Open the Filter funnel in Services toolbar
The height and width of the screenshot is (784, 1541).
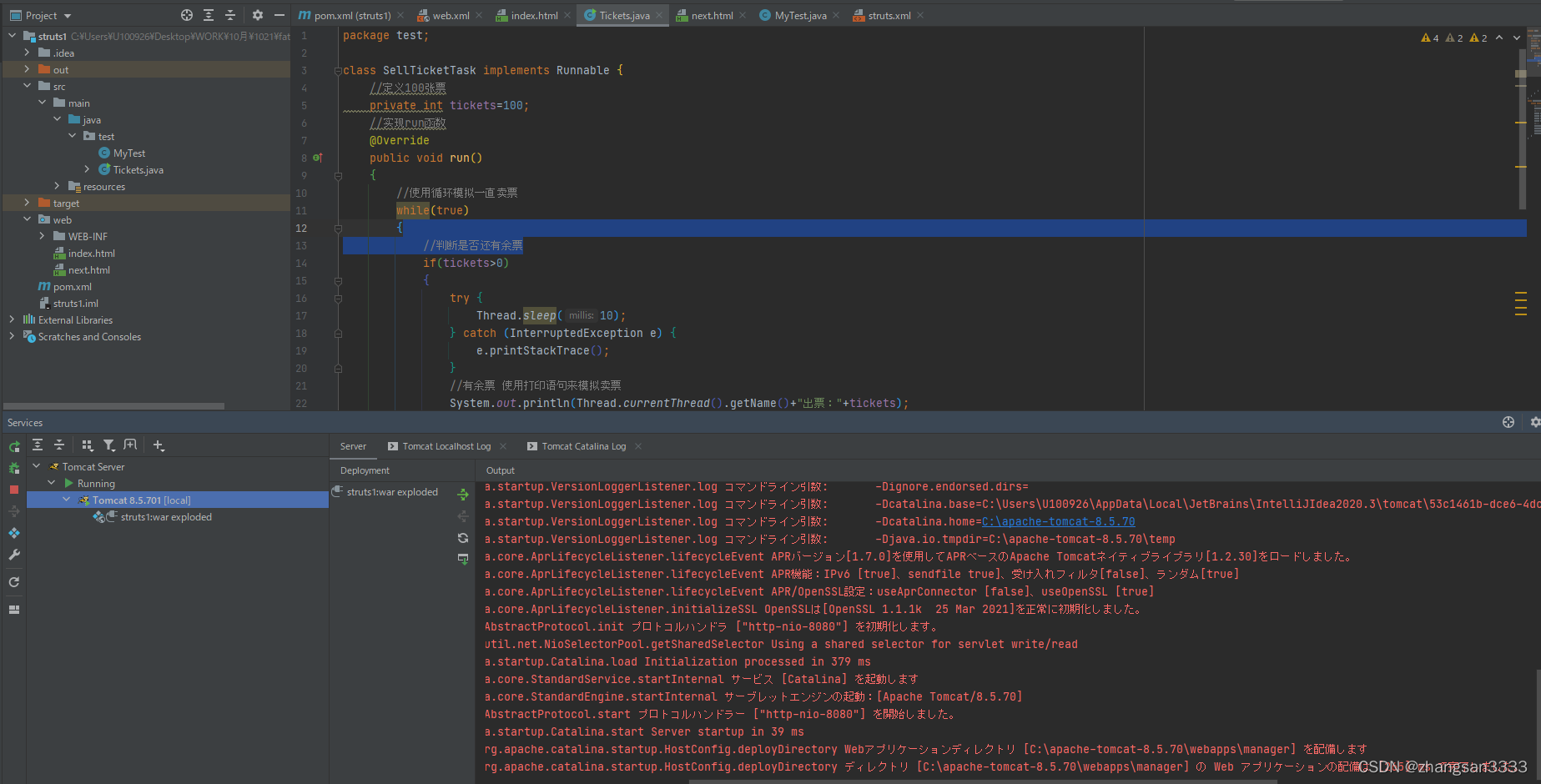tap(109, 445)
